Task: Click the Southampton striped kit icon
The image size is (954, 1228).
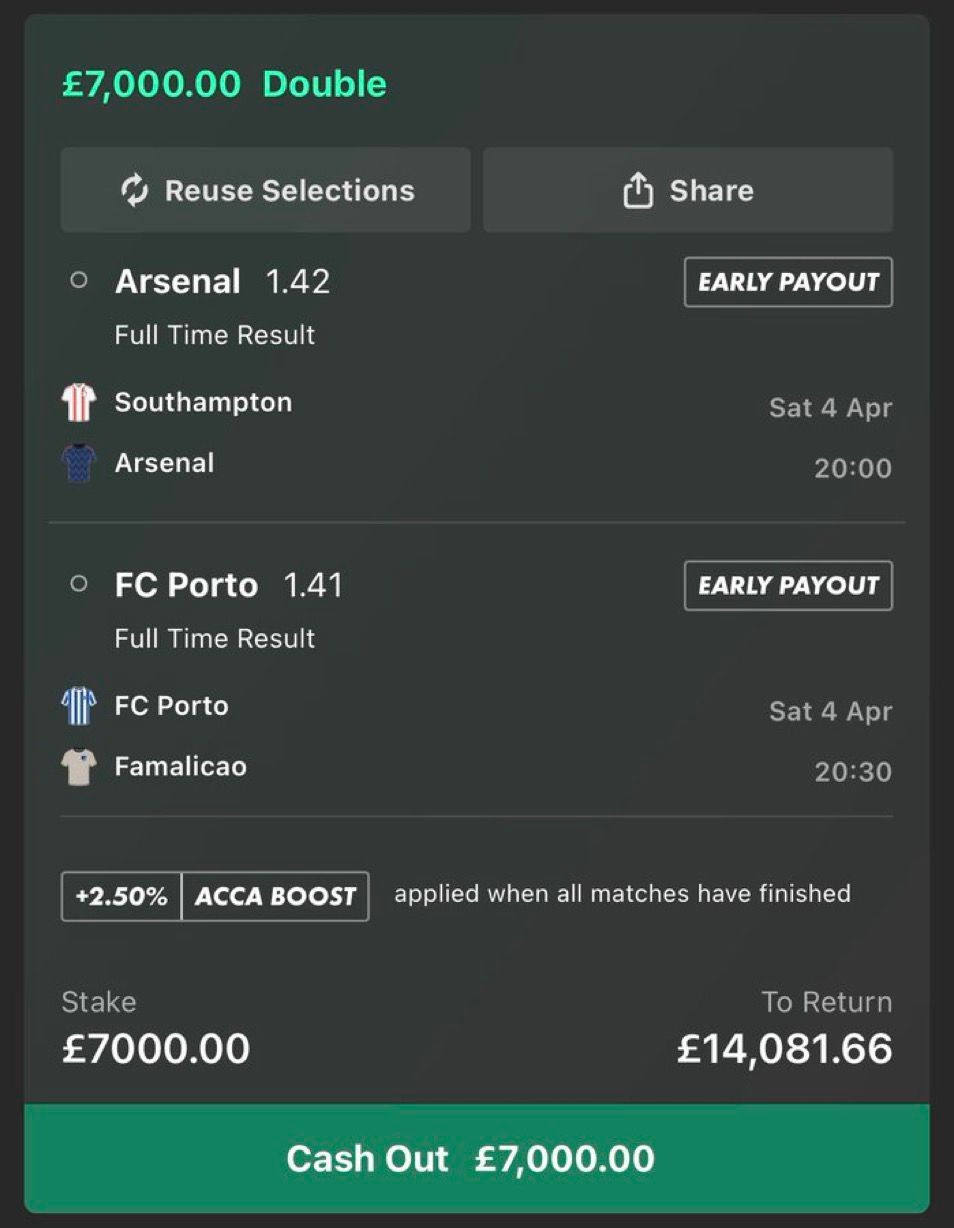Action: (x=78, y=402)
